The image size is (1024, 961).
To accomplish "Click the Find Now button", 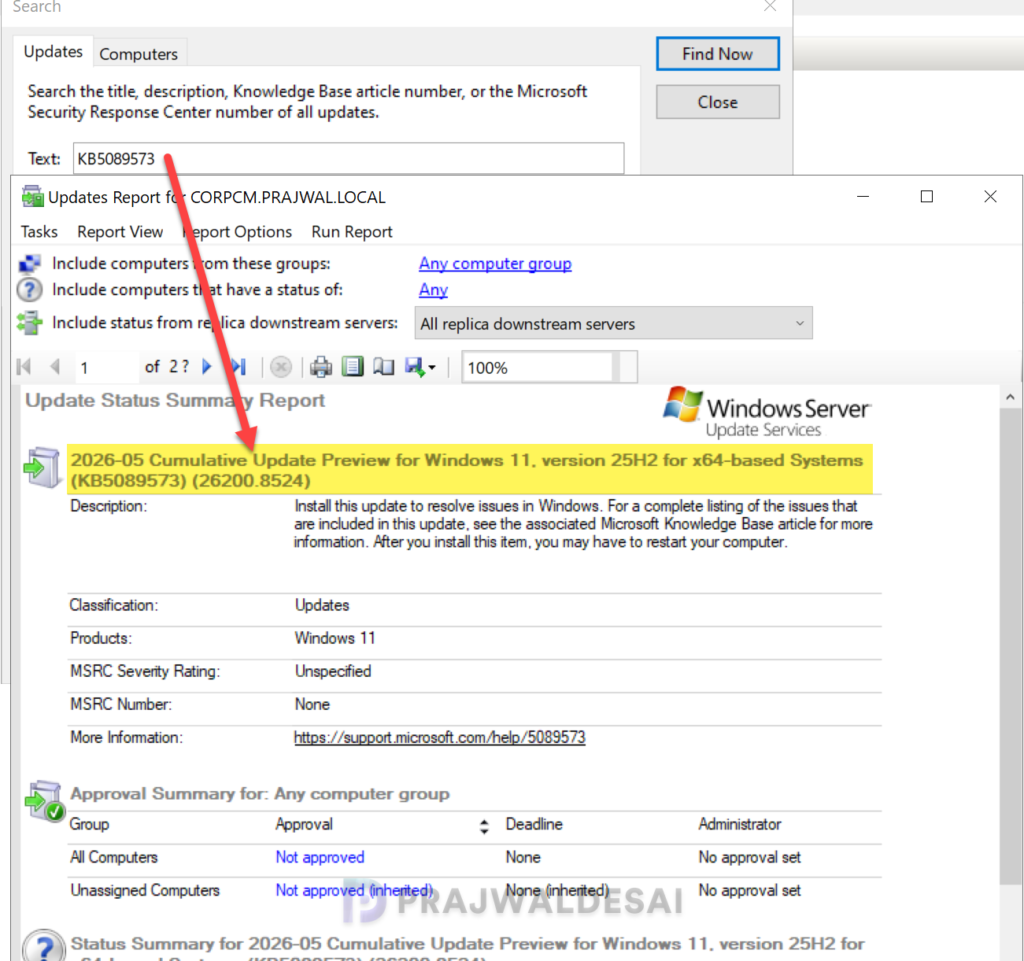I will (x=718, y=54).
